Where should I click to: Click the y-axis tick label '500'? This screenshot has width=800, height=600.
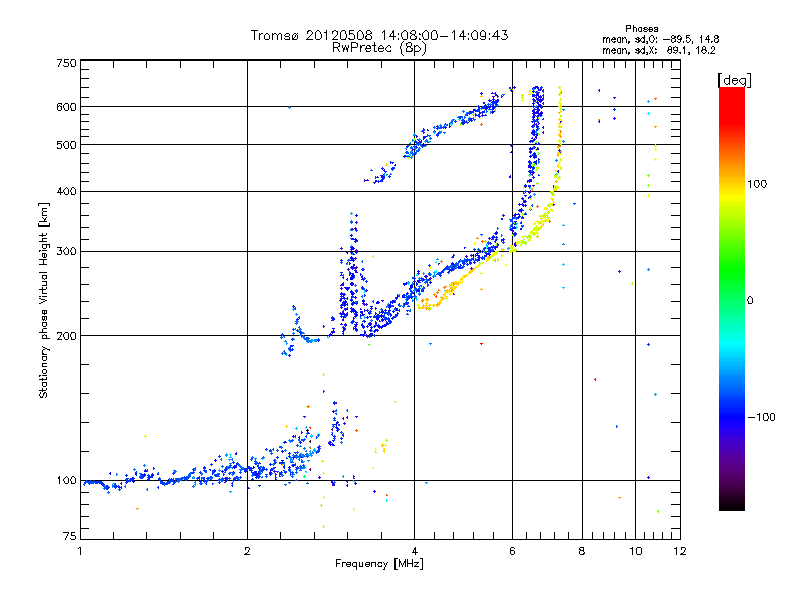click(66, 145)
